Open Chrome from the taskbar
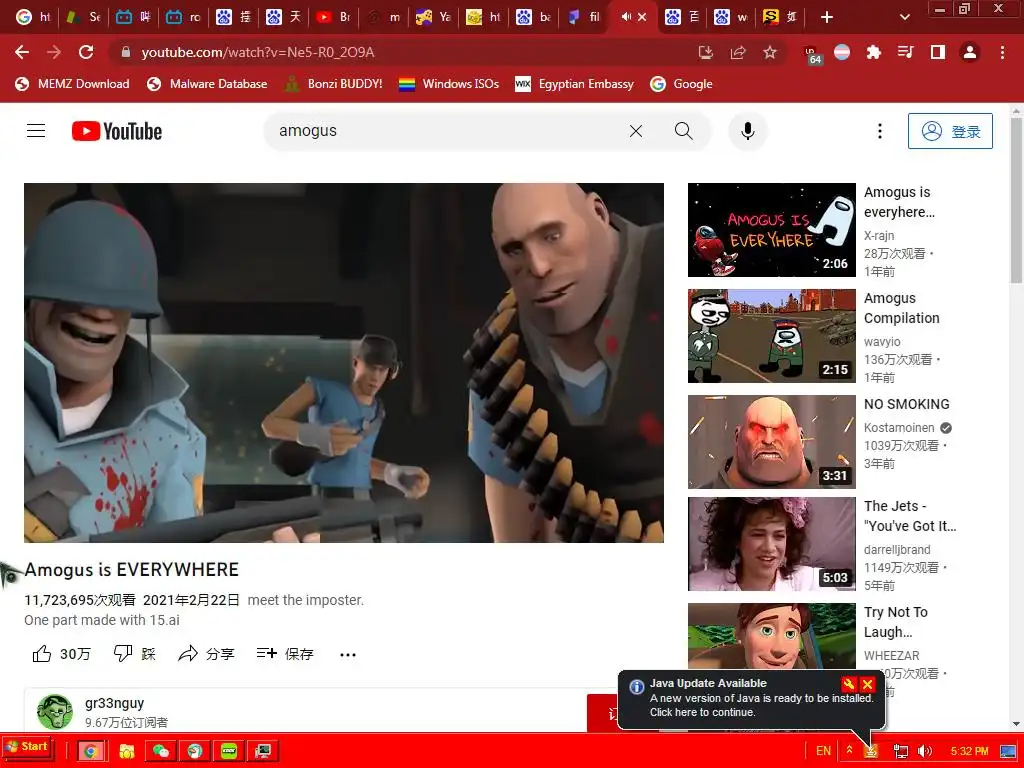Screen dimensions: 1024x768 [91, 751]
